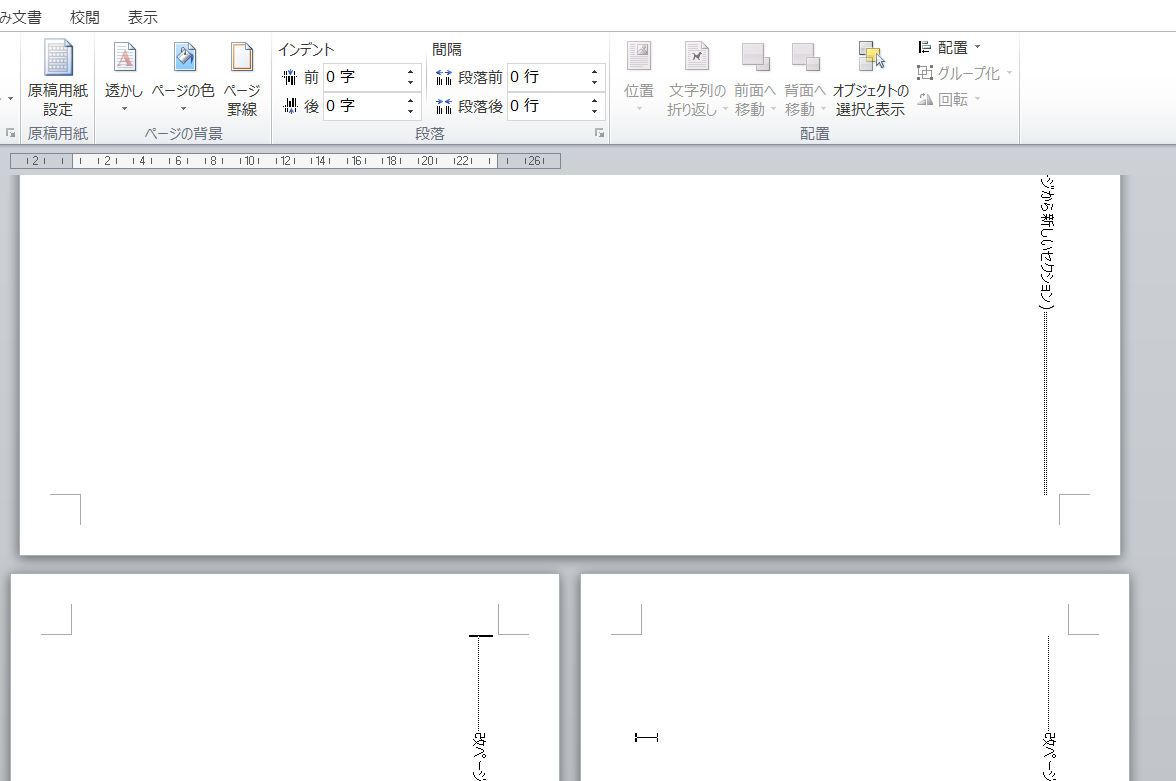This screenshot has height=781, width=1176.
Task: Open the 校閲 review tab
Action: pos(85,17)
